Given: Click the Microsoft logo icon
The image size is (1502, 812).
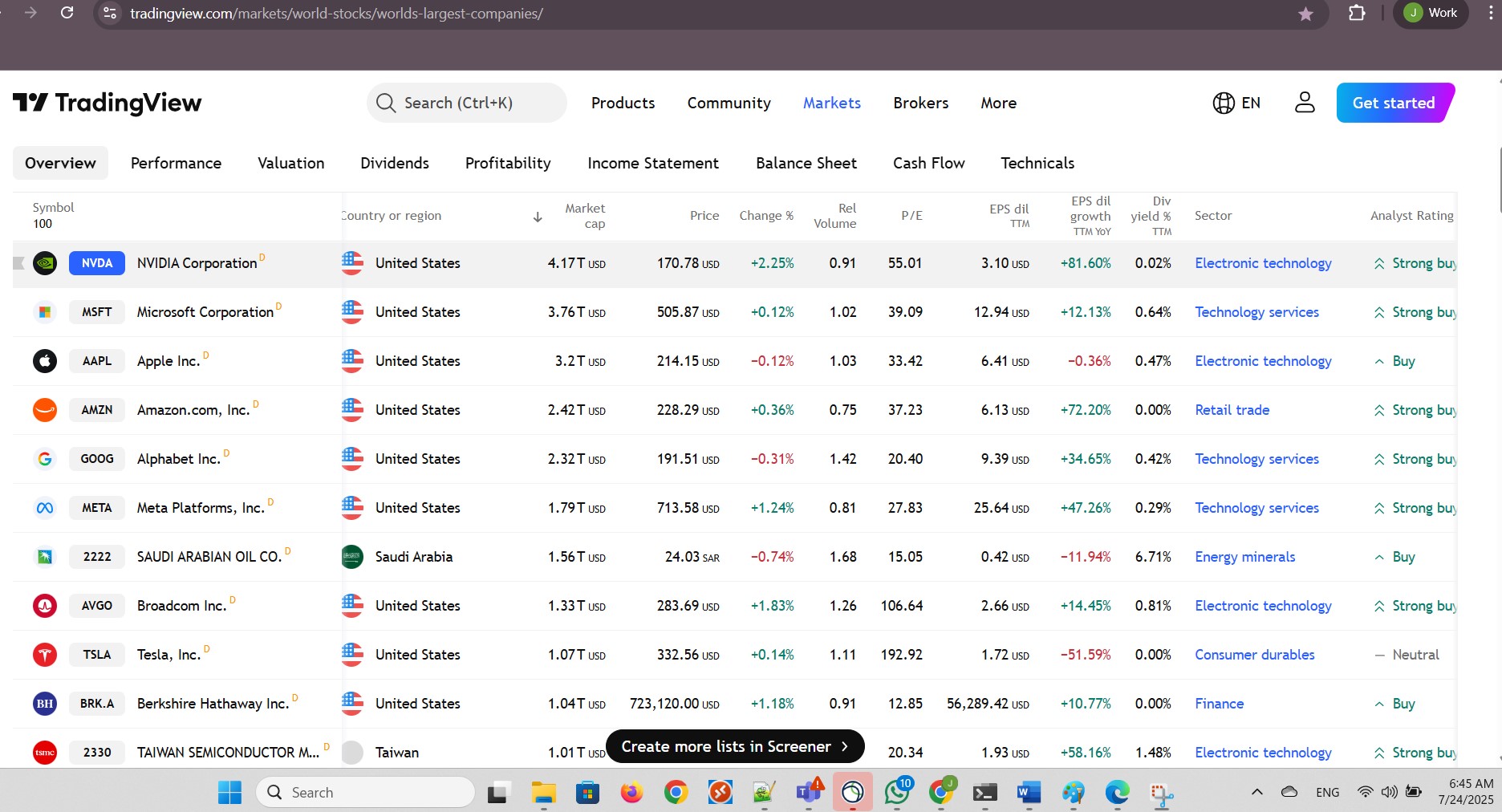Looking at the screenshot, I should point(45,312).
